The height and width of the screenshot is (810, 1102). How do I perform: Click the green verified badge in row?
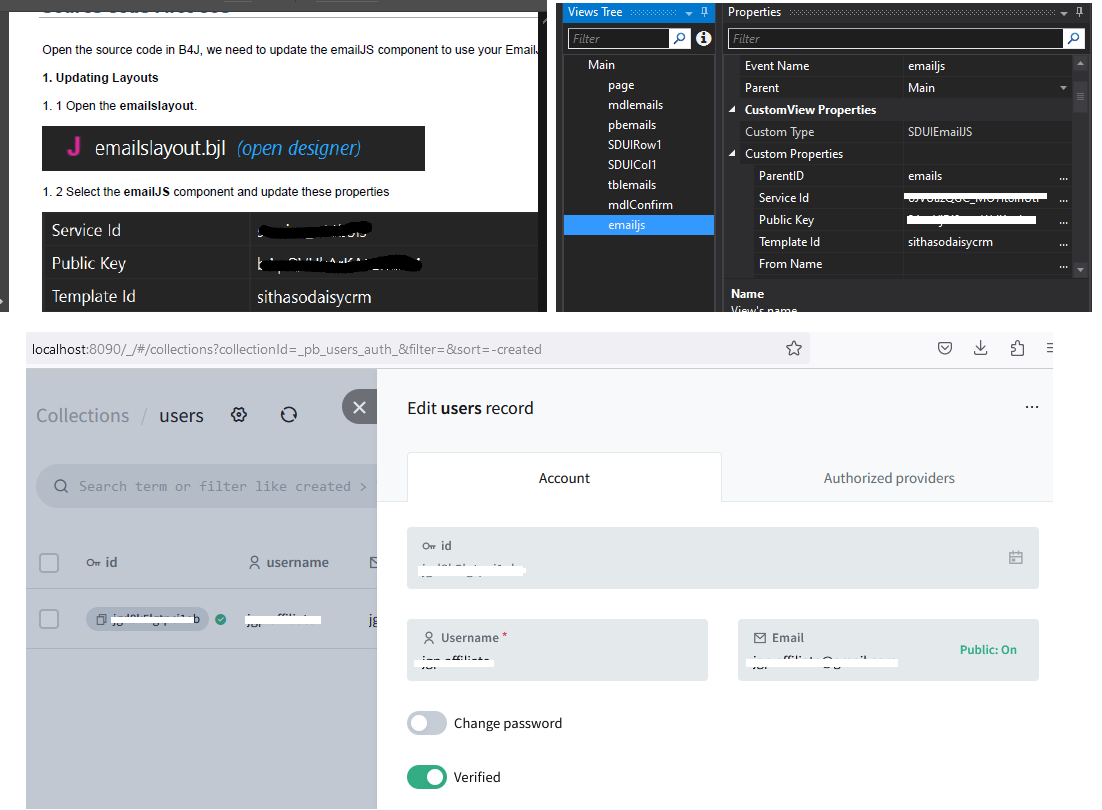click(221, 619)
